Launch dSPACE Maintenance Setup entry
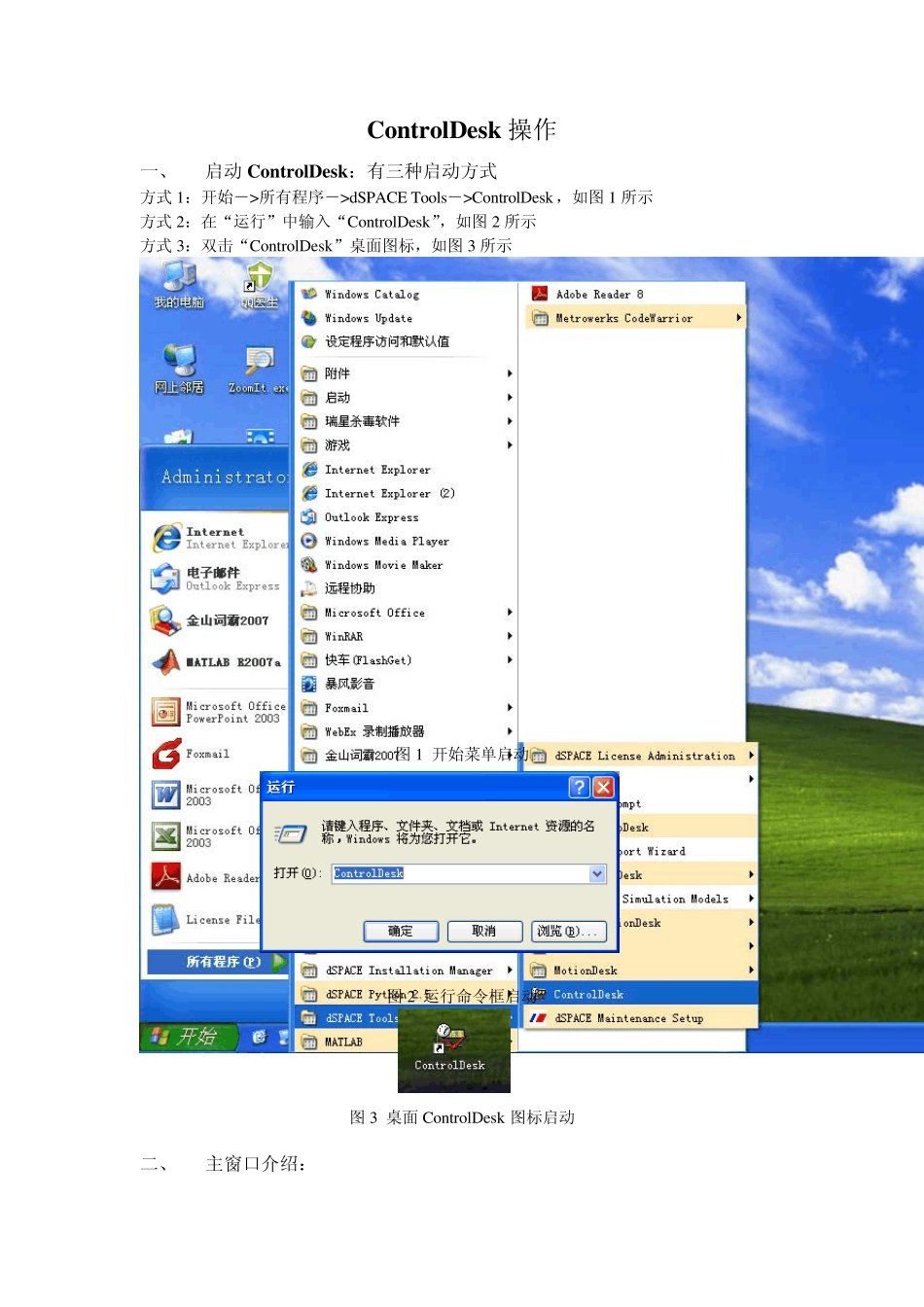924x1307 pixels. (617, 1018)
